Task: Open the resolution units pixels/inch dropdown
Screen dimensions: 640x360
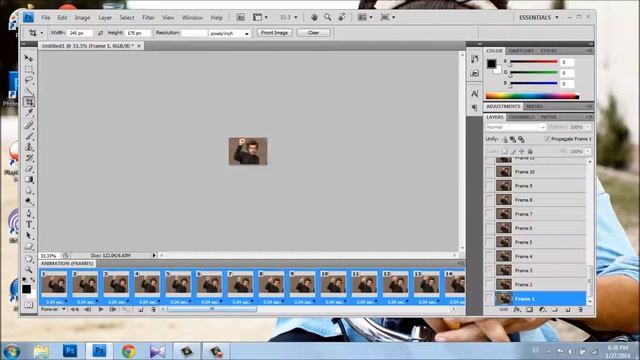Action: click(229, 33)
